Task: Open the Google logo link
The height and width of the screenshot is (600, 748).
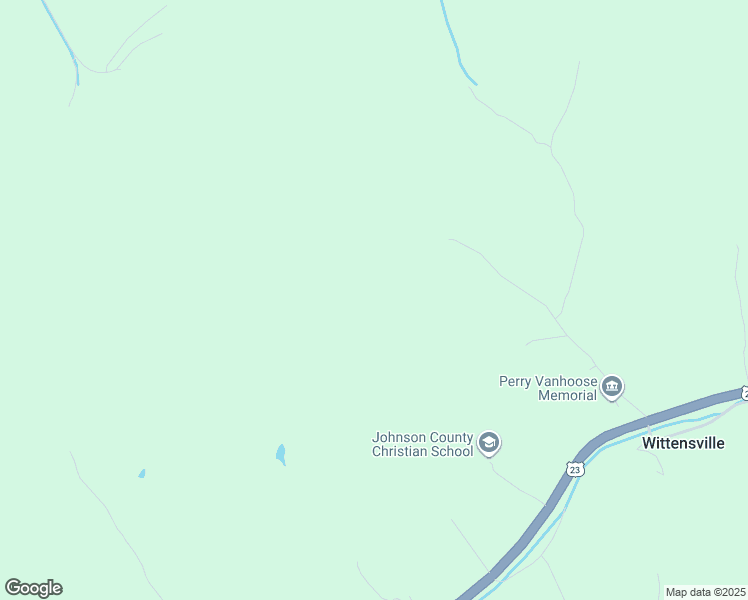Action: [33, 588]
